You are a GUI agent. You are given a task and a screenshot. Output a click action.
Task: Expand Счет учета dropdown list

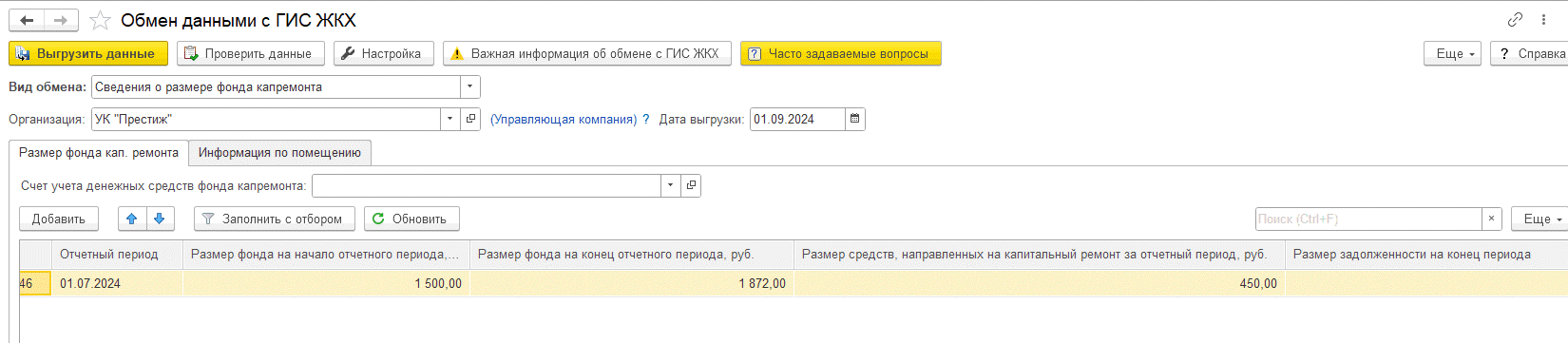pyautogui.click(x=671, y=185)
